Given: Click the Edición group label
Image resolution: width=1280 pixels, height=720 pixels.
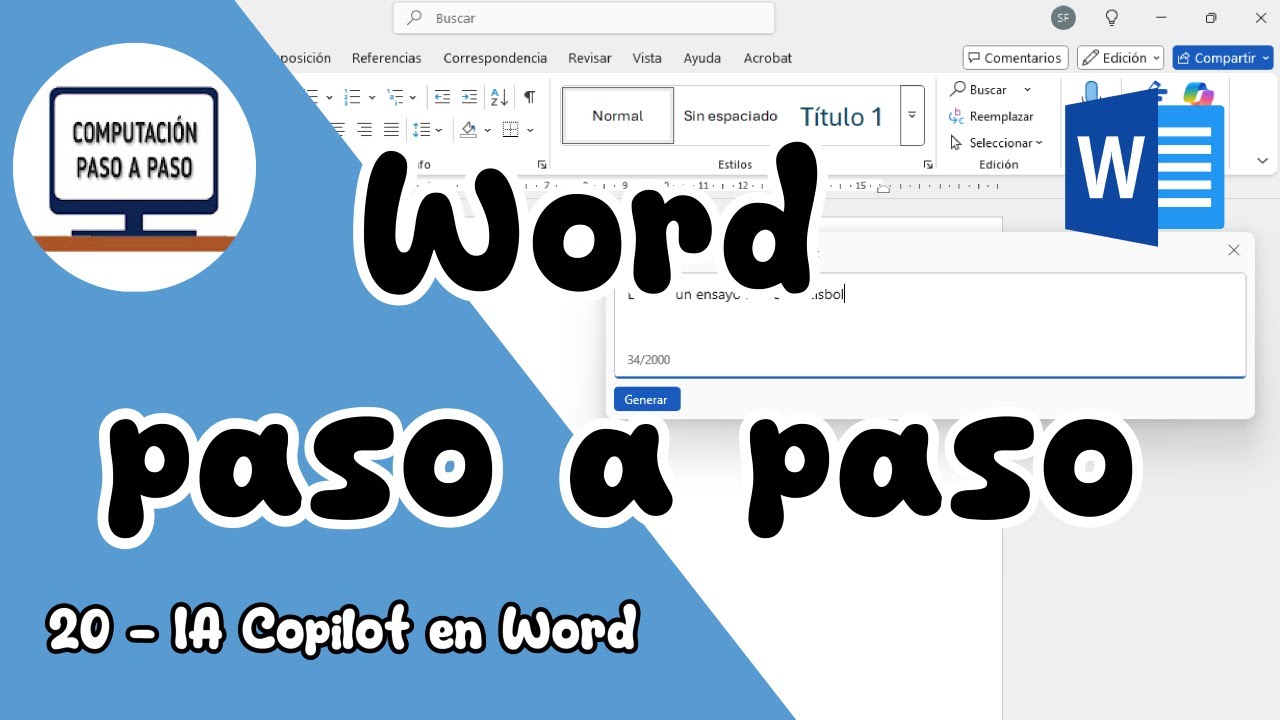Looking at the screenshot, I should pos(999,164).
